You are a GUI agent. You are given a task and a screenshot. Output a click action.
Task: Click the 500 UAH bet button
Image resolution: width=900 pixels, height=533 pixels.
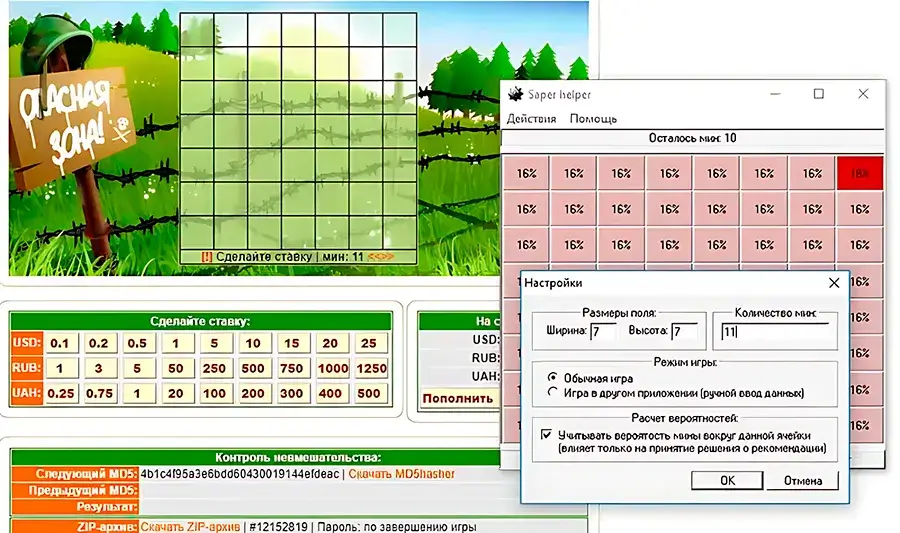368,394
